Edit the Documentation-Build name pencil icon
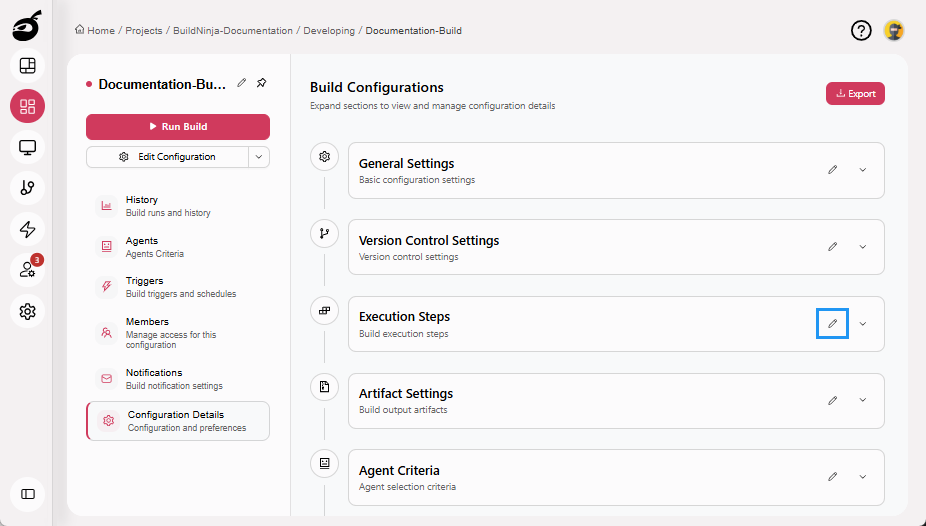Viewport: 926px width, 526px height. tap(242, 83)
